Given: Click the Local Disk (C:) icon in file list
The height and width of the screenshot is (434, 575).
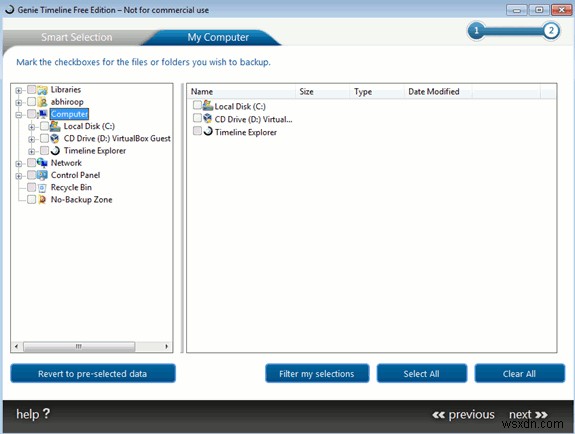Looking at the screenshot, I should (x=208, y=106).
